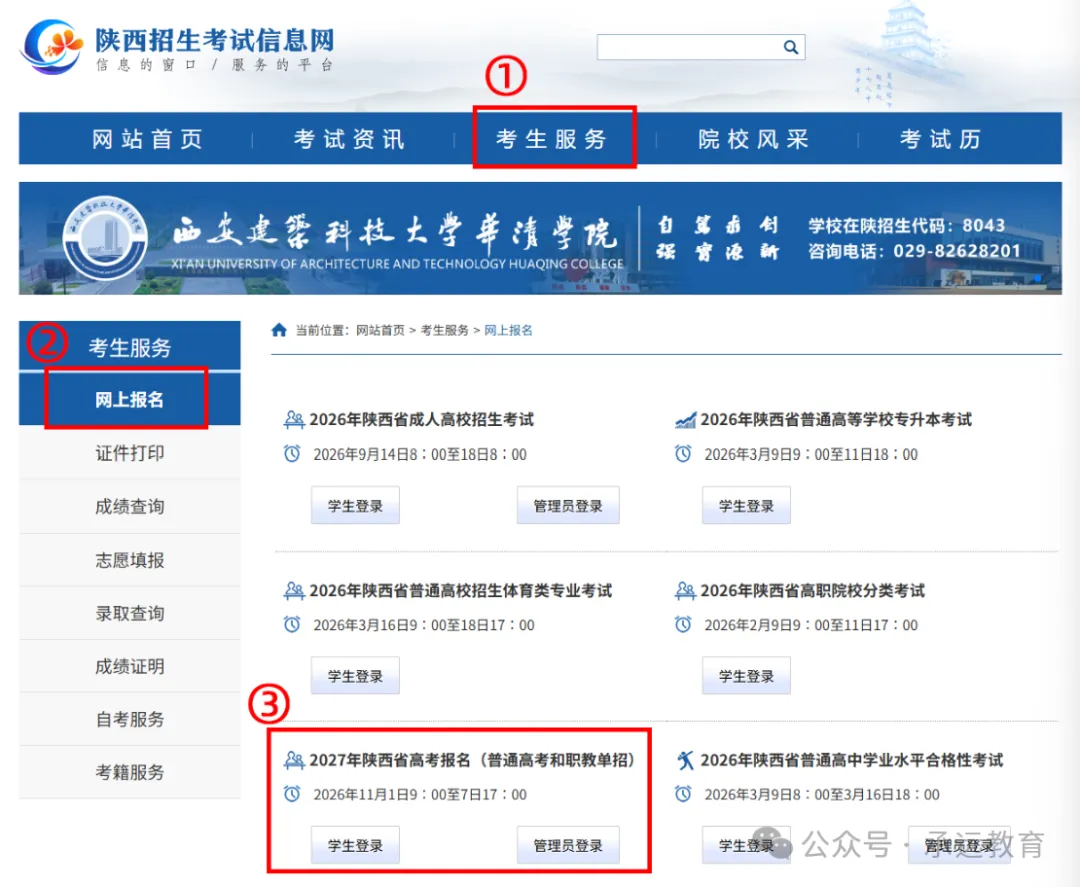Screen dimensions: 1080x887
Task: Click the 学业水平合格性考试 title text
Action: (852, 760)
